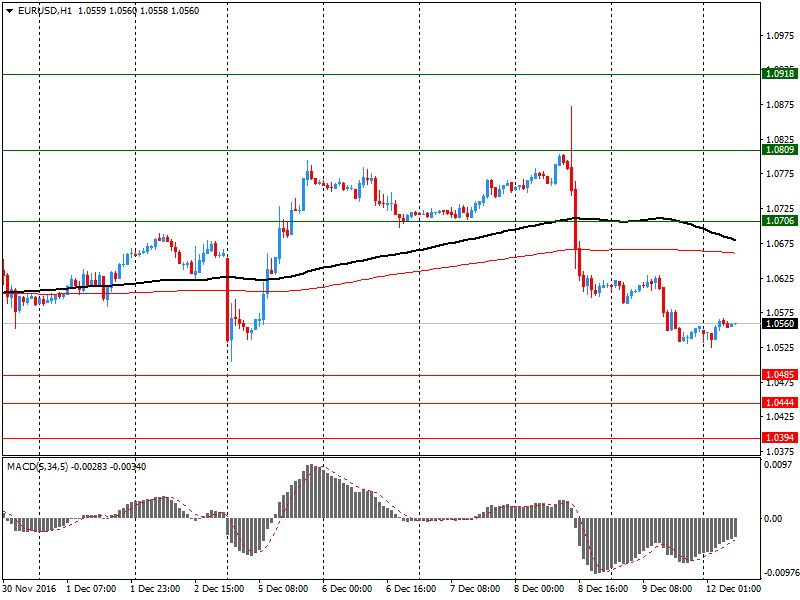The height and width of the screenshot is (600, 800).
Task: Click the 1.0525 price scale value
Action: pos(780,347)
